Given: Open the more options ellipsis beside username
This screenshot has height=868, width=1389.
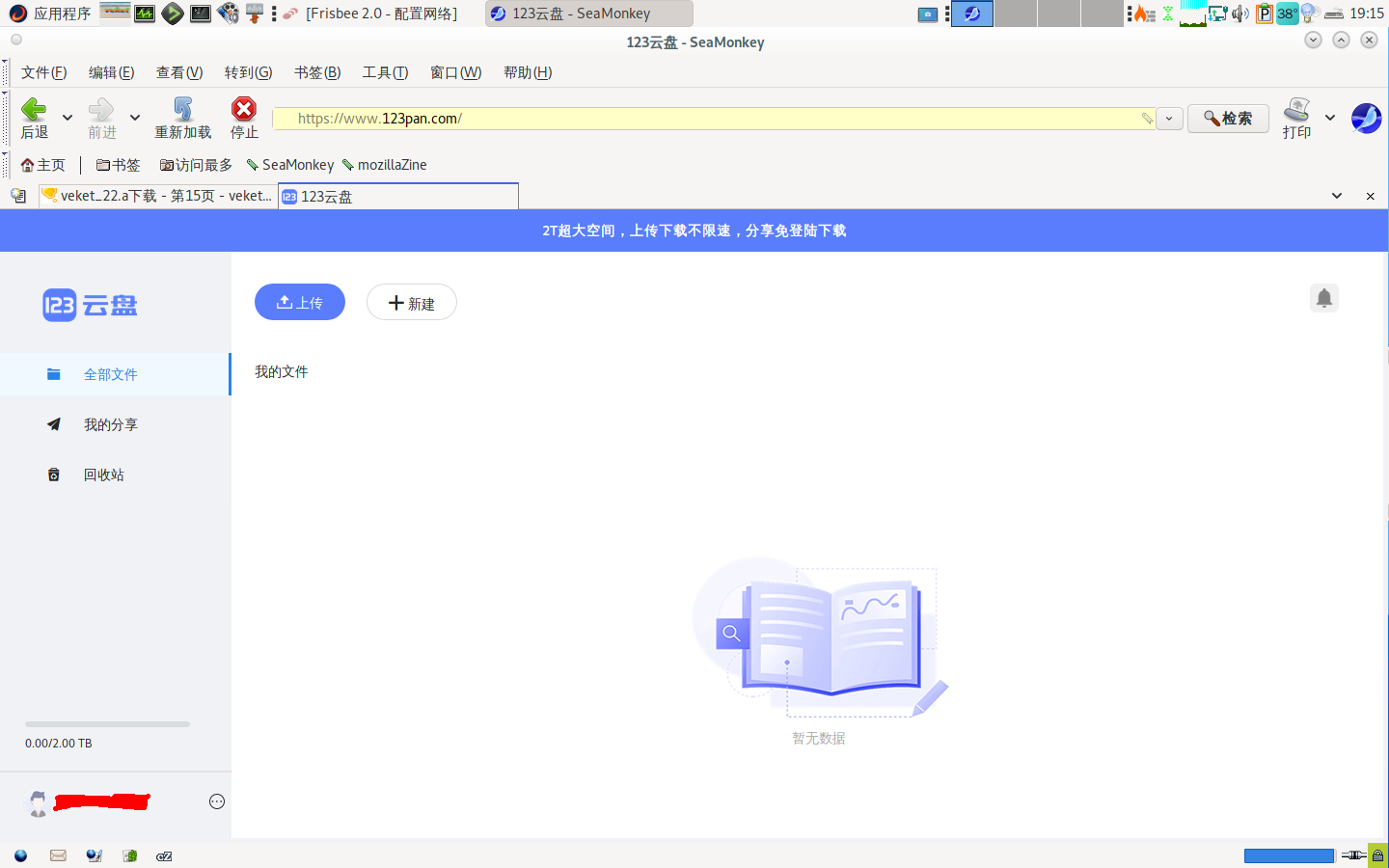Looking at the screenshot, I should click(x=217, y=801).
